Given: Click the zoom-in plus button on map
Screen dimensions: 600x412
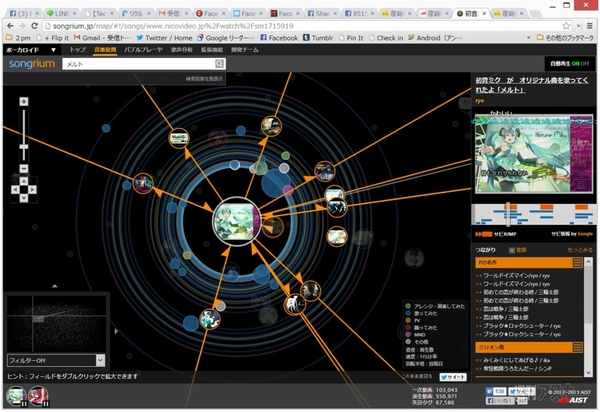Looking at the screenshot, I should pyautogui.click(x=24, y=101).
